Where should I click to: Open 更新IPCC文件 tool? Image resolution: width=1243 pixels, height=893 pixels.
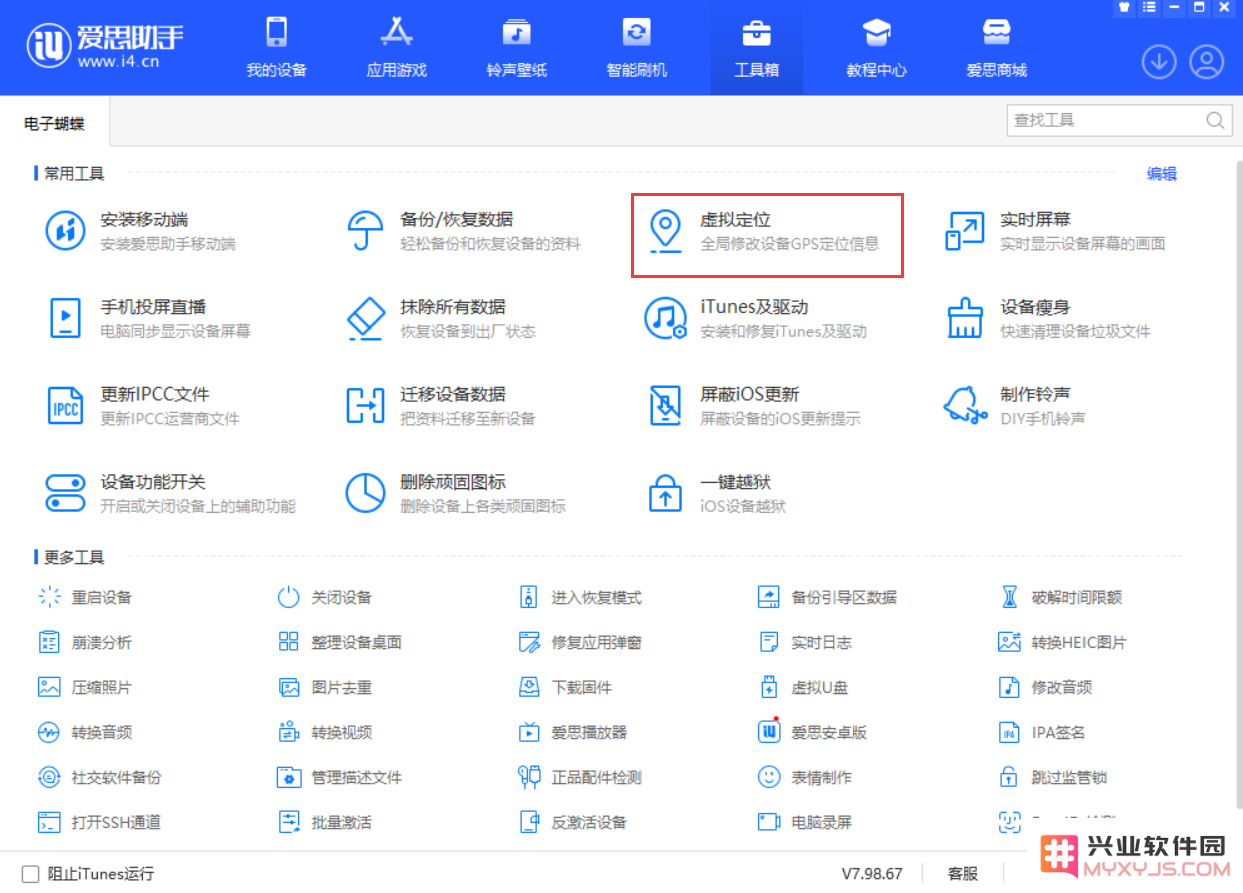(143, 405)
